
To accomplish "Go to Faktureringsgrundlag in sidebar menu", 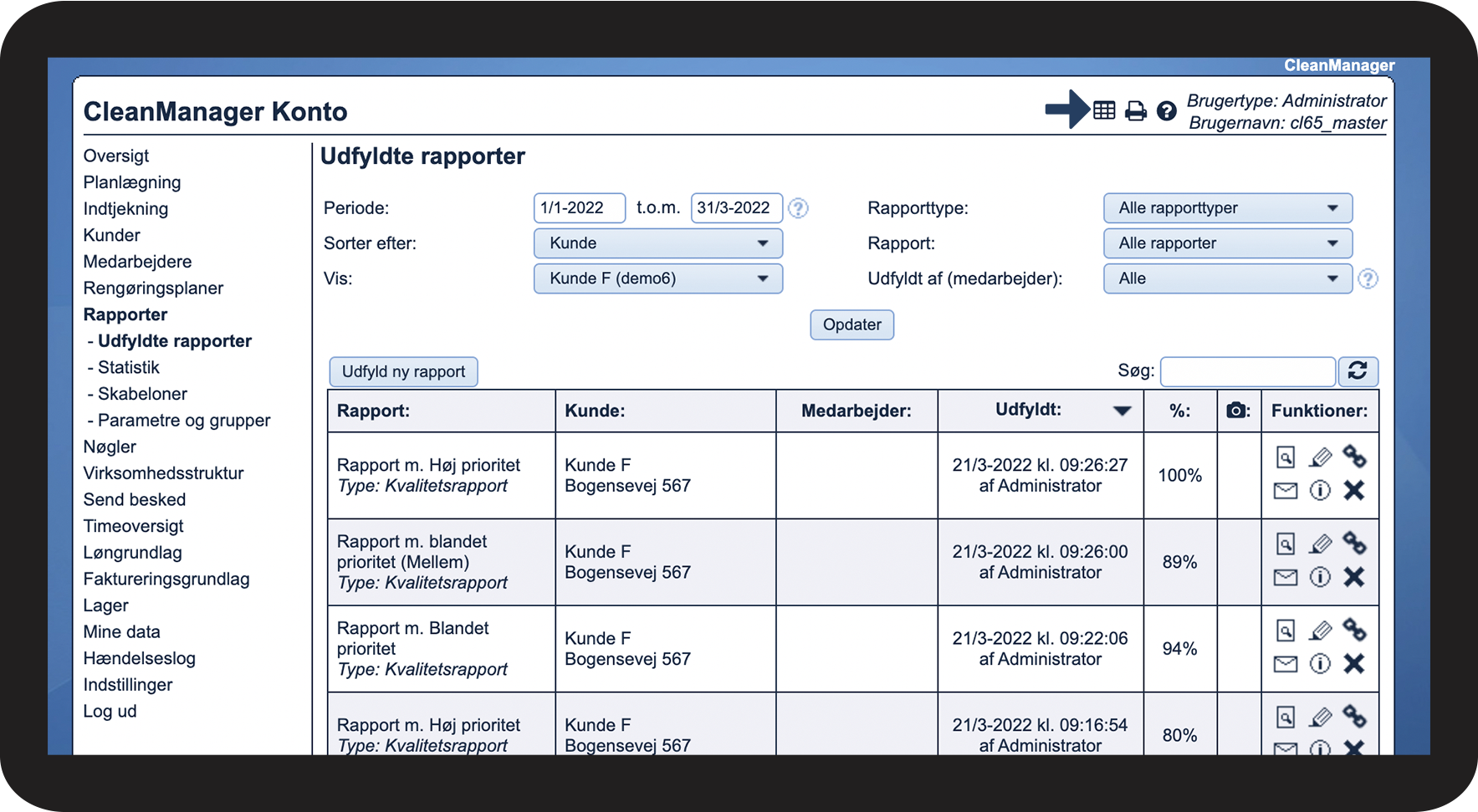I will pyautogui.click(x=166, y=579).
